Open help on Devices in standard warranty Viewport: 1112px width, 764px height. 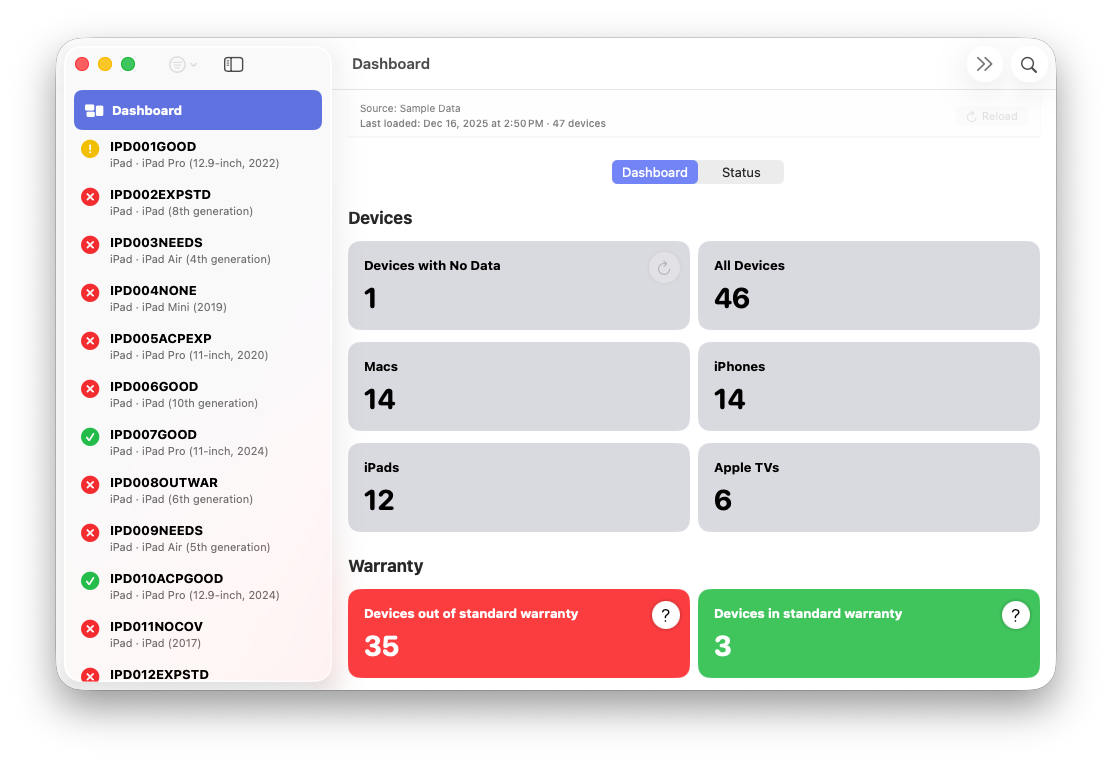[1016, 615]
